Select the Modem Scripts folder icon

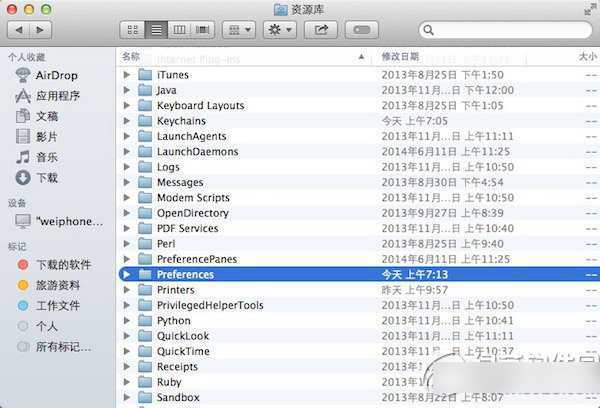[145, 197]
